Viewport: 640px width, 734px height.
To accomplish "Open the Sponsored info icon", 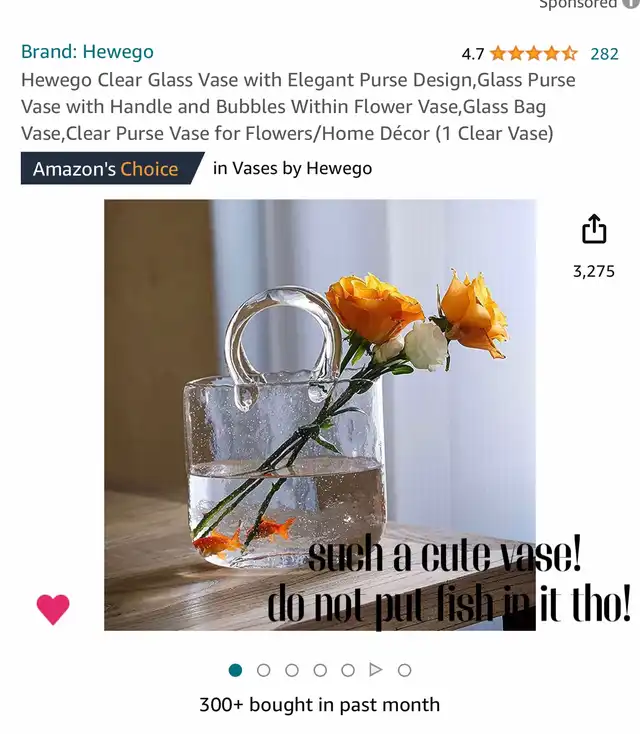I will 632,4.
